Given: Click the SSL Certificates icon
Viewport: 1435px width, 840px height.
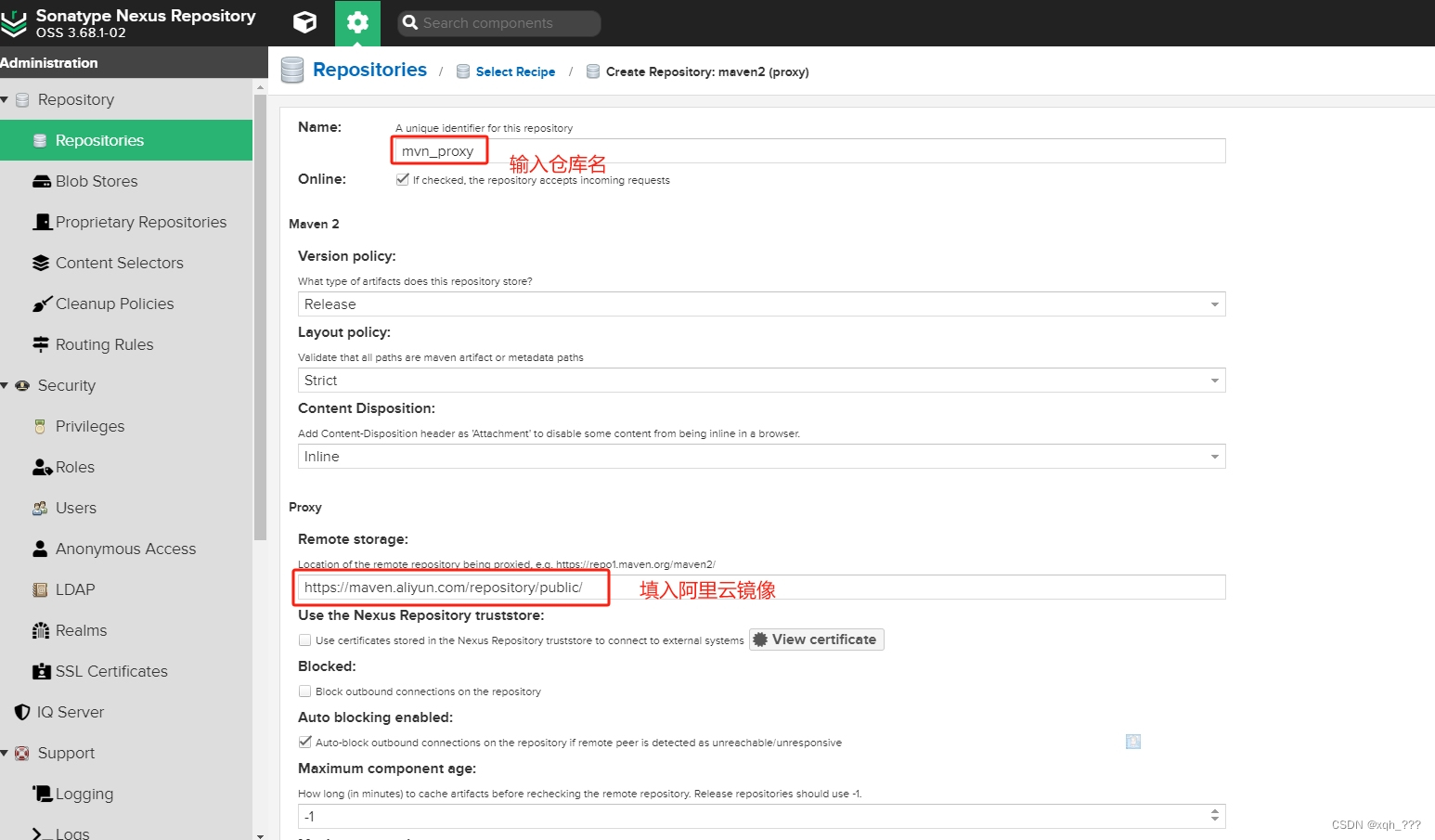Looking at the screenshot, I should [42, 671].
